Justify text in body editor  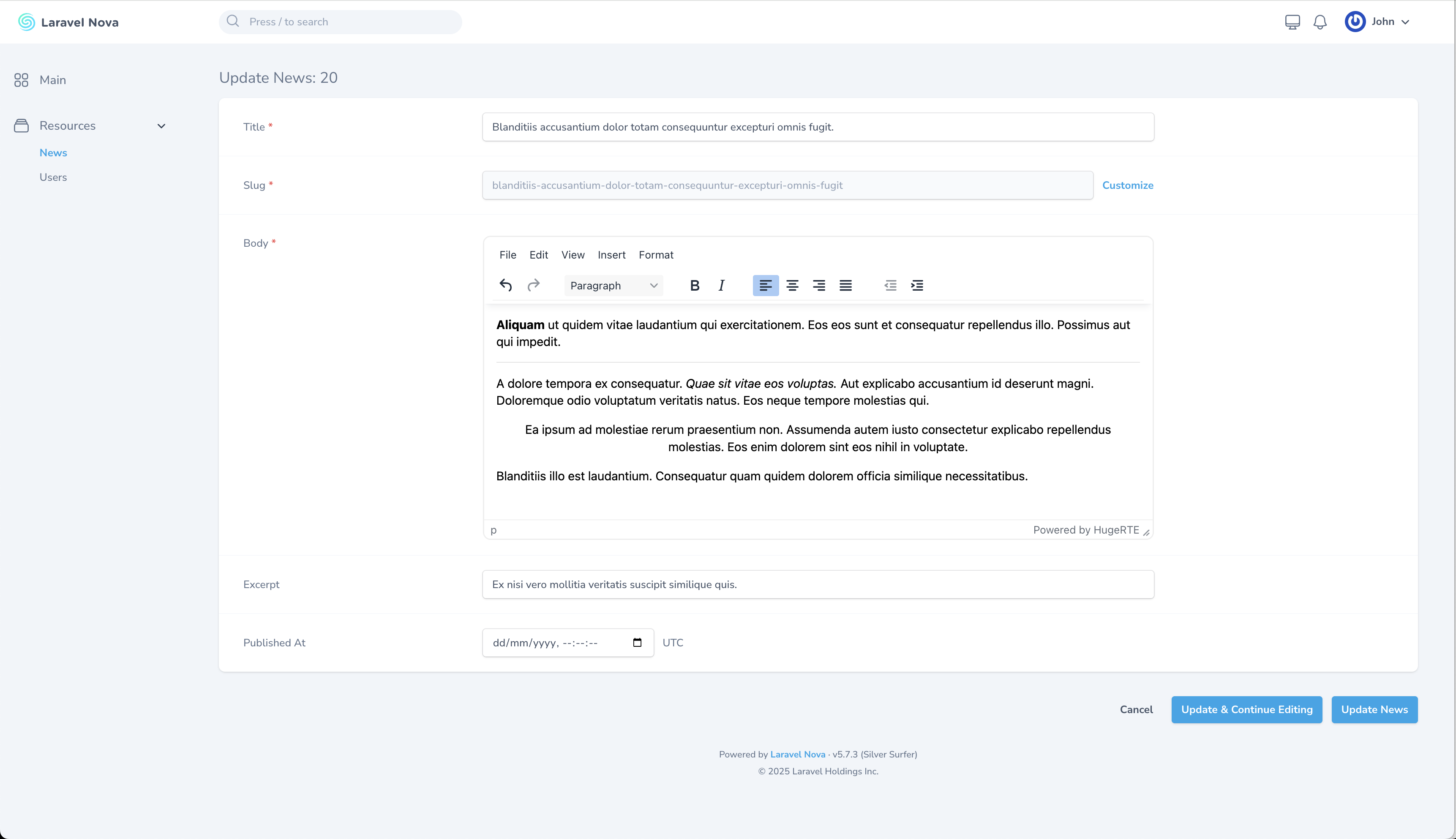pyautogui.click(x=845, y=285)
